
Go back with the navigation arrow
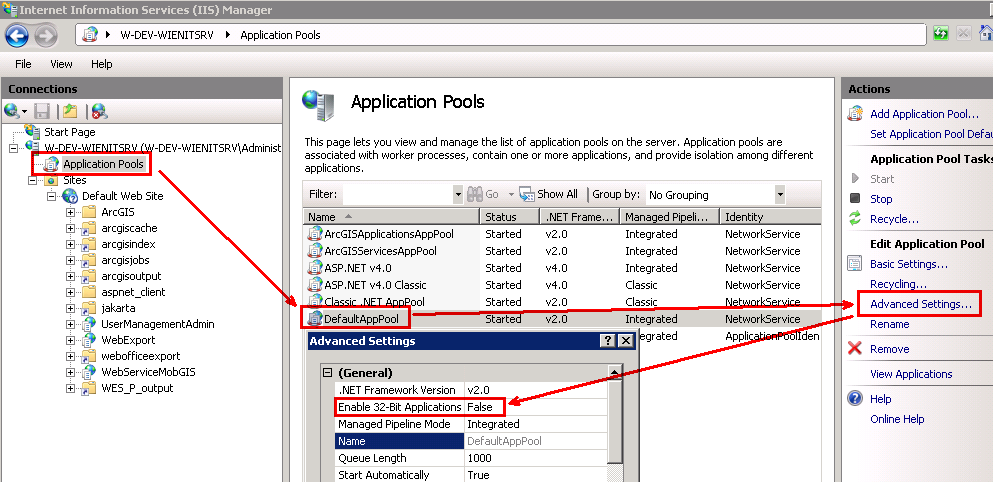pos(17,34)
